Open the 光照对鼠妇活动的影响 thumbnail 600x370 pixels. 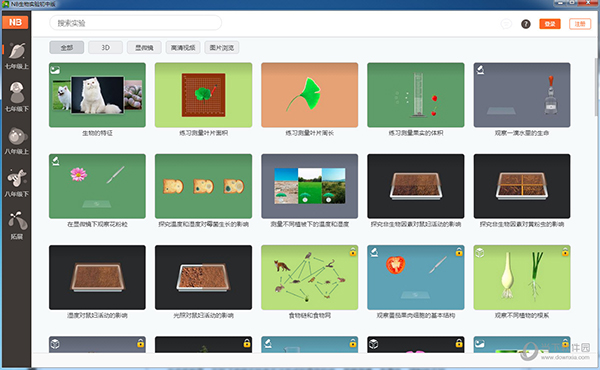point(204,277)
